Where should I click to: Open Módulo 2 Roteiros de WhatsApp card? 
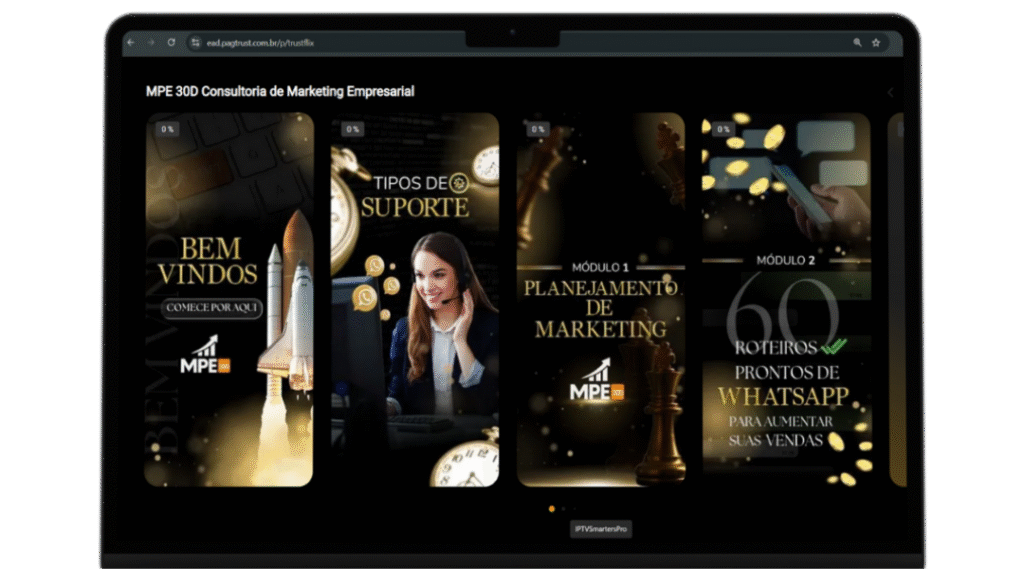tap(785, 300)
